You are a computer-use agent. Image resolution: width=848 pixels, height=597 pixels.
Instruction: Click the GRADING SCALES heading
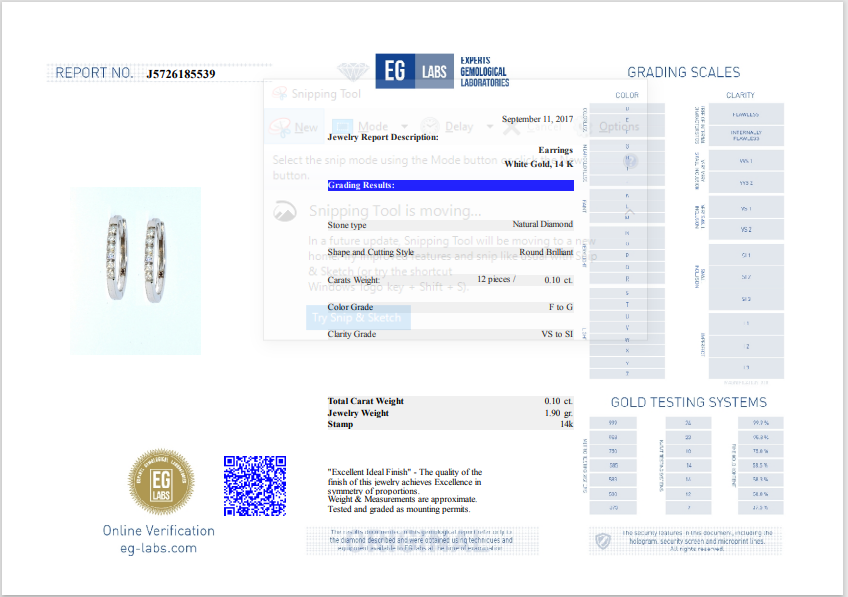point(684,72)
